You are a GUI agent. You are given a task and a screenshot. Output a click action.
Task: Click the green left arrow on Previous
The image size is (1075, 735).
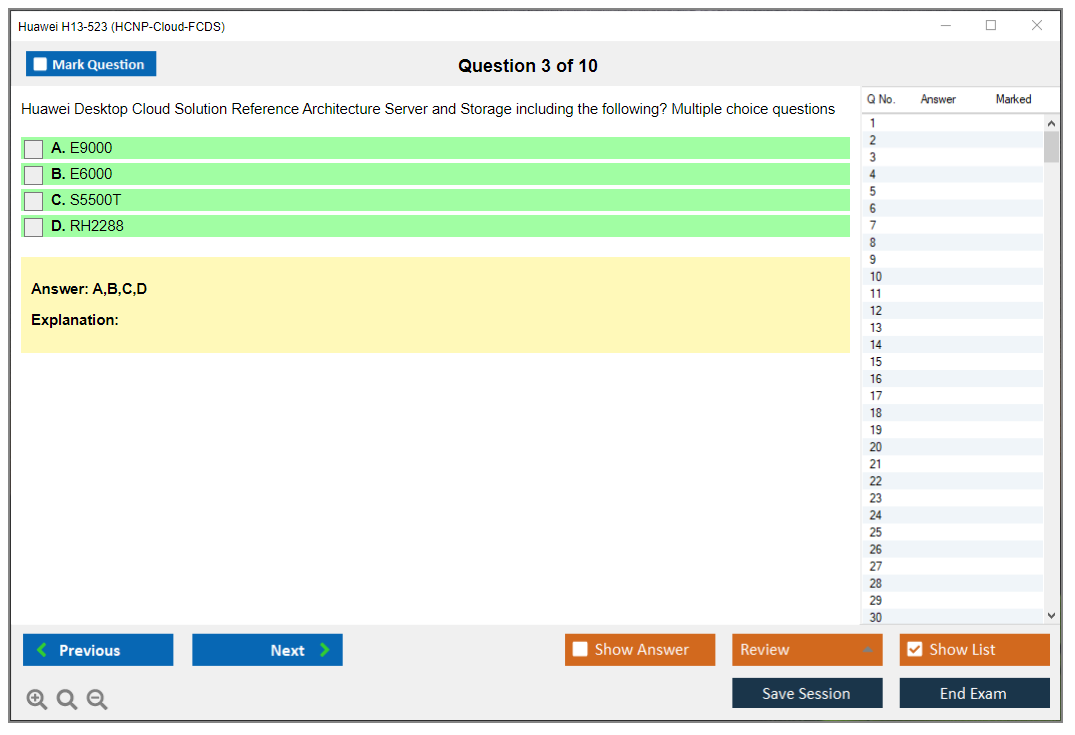coord(41,650)
